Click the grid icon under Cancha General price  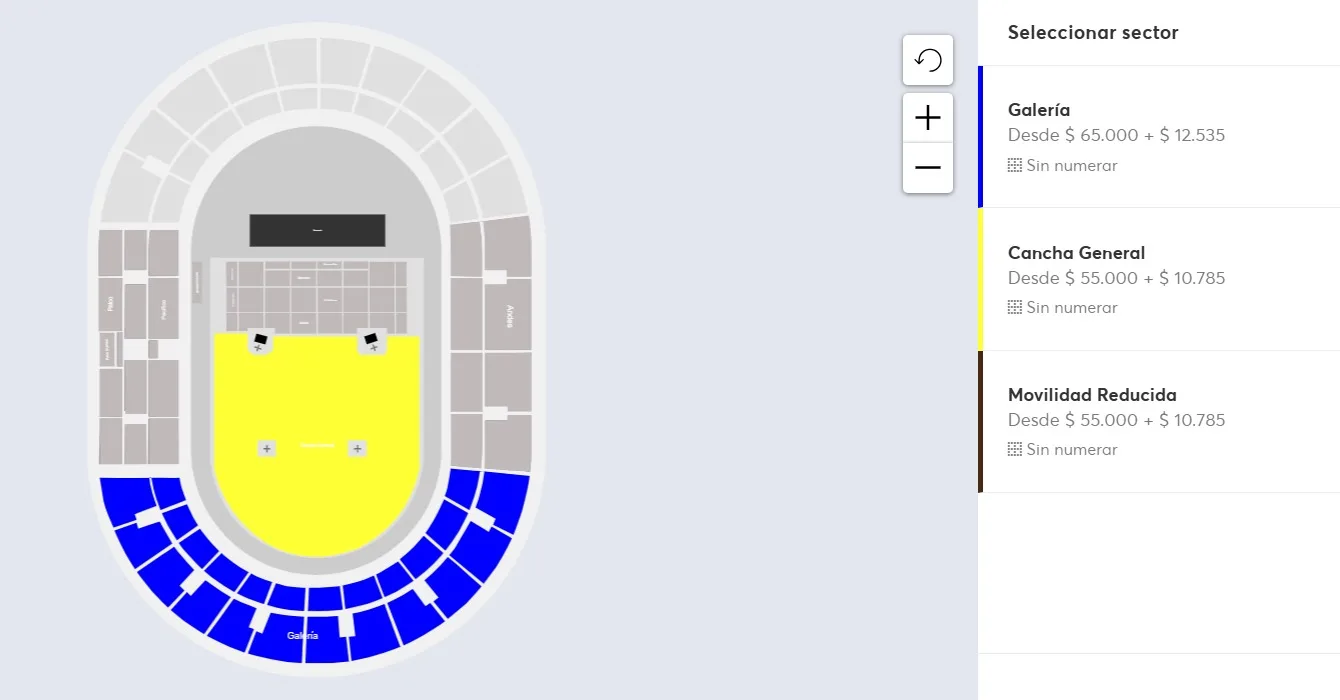1015,308
